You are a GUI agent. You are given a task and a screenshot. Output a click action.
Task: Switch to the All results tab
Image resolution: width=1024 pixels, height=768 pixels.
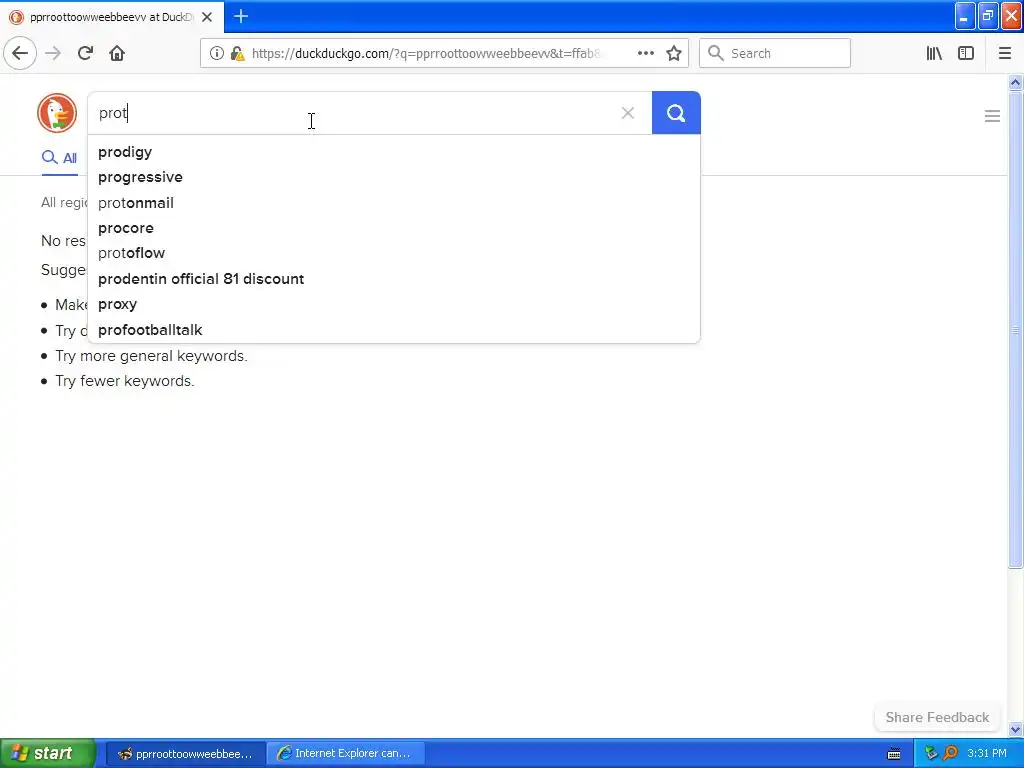[x=59, y=158]
